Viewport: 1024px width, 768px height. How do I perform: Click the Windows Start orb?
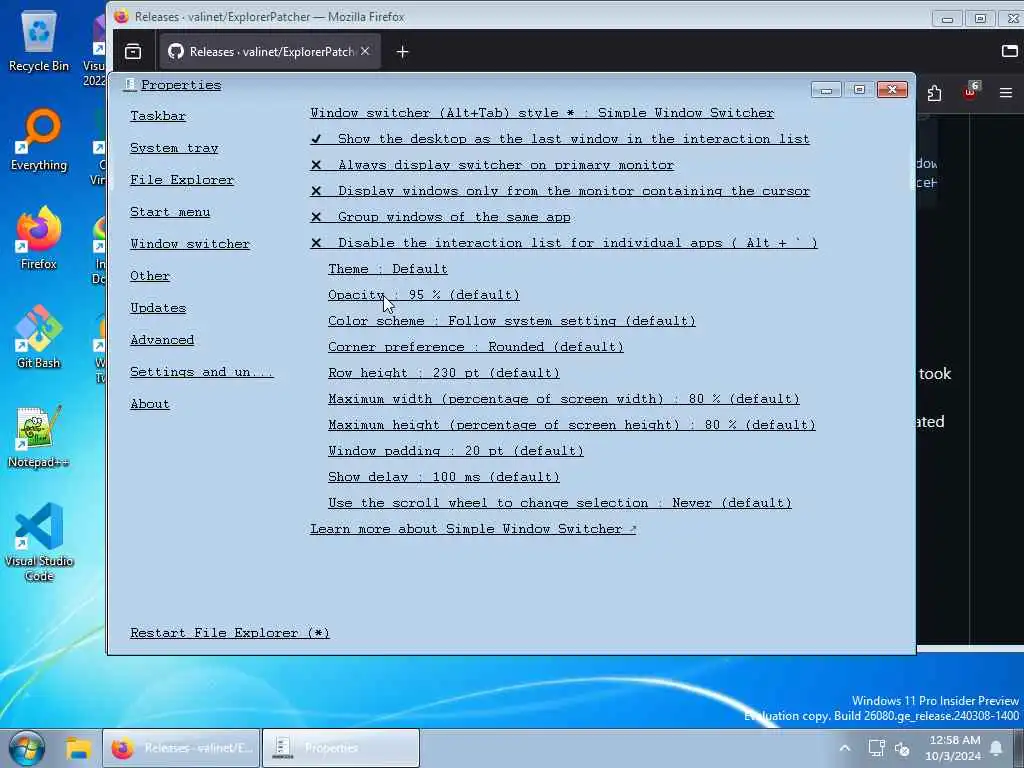[26, 748]
